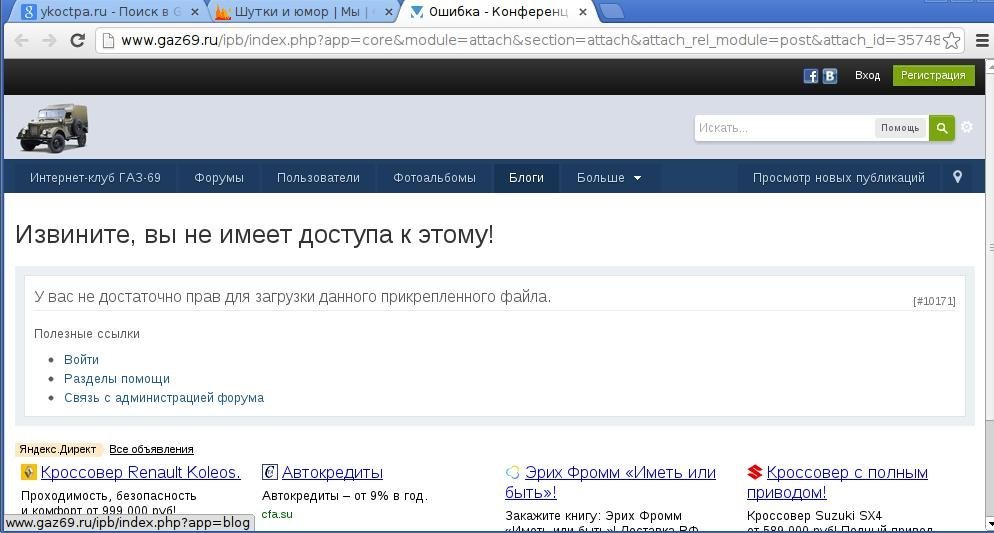Open the Форумы navigation item

tap(219, 178)
